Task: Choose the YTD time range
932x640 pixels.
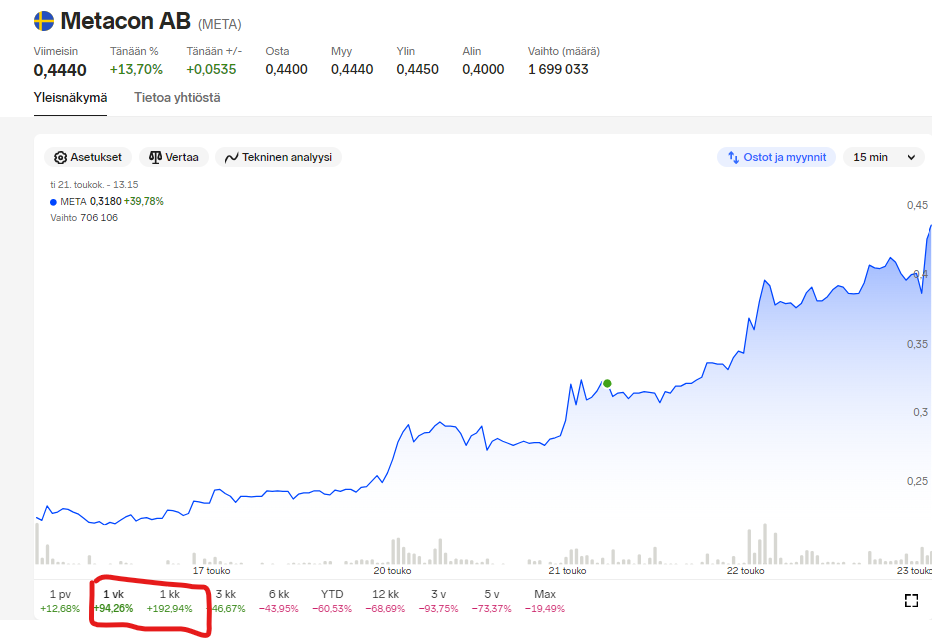Action: [x=331, y=601]
